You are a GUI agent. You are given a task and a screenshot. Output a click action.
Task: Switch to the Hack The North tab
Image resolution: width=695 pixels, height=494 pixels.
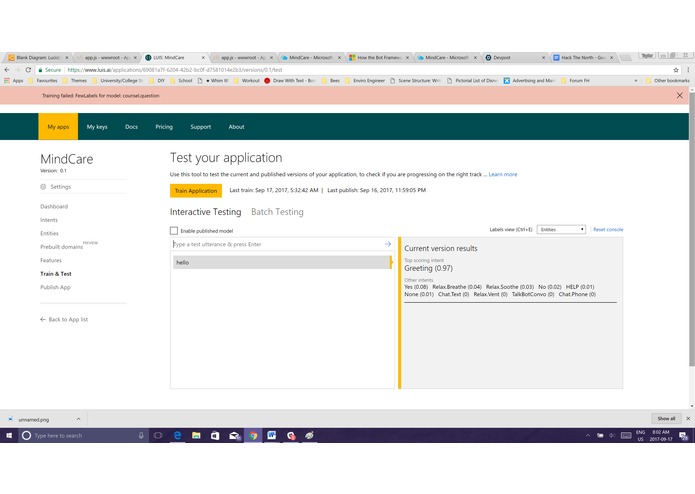582,58
